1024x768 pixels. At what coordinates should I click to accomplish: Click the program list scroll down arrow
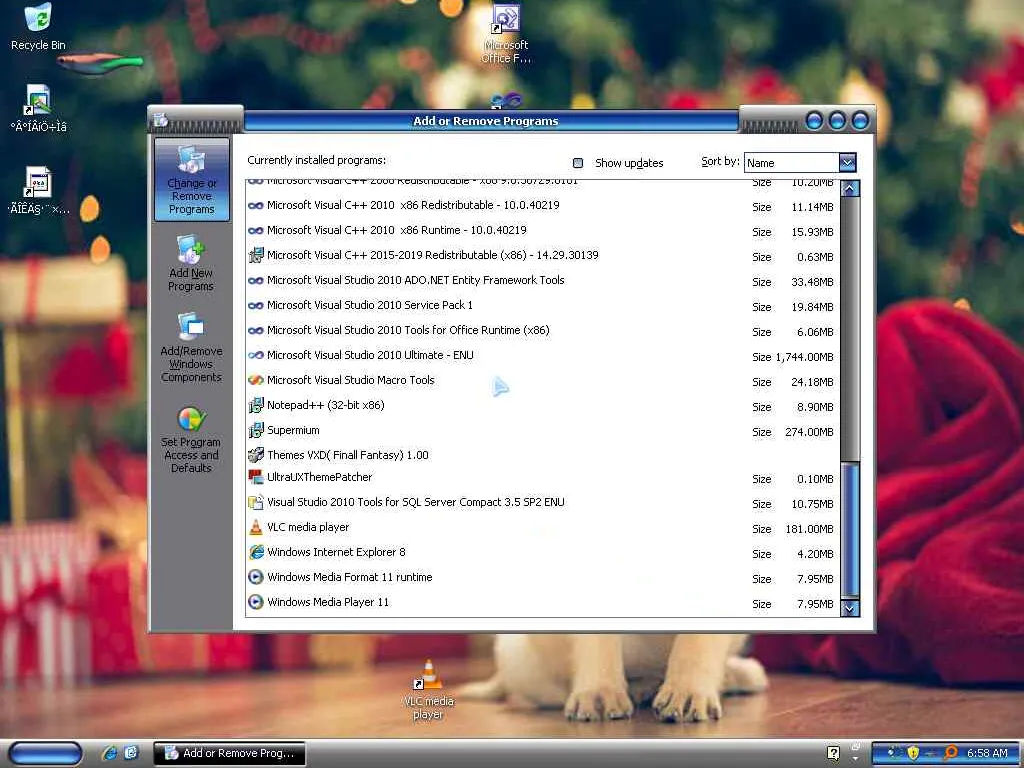click(x=850, y=608)
